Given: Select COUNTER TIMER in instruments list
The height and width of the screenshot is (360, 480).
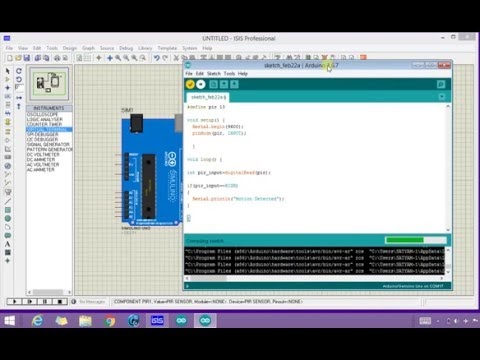Looking at the screenshot, I should [44, 124].
